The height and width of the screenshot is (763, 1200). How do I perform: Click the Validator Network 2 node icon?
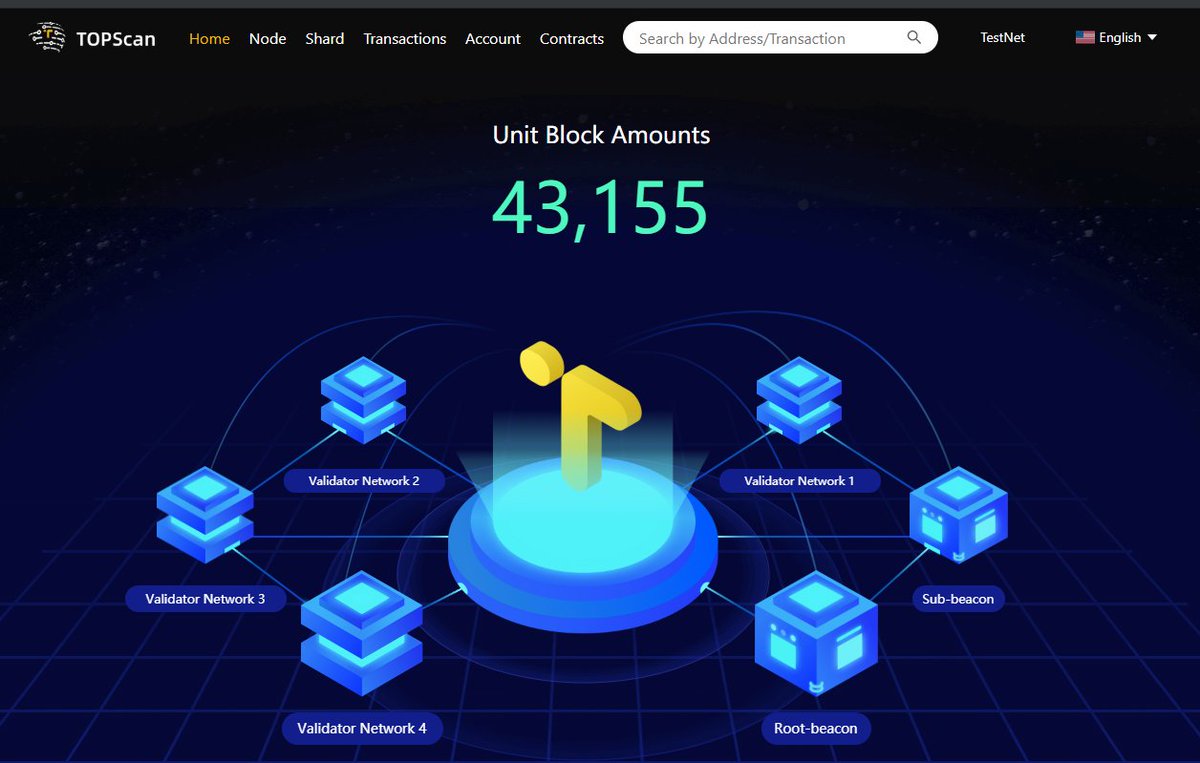click(363, 400)
